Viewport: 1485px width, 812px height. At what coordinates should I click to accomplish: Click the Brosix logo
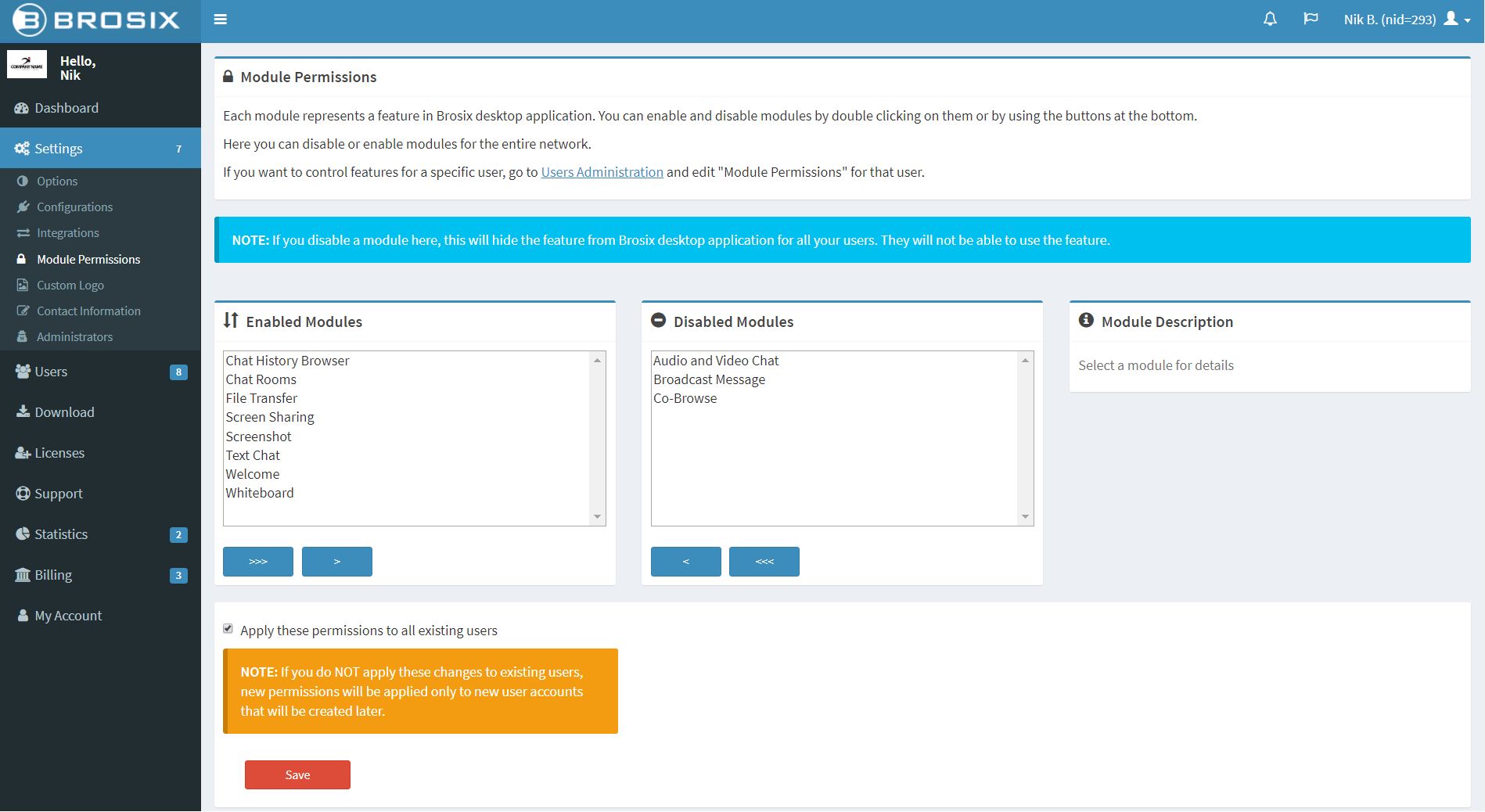coord(97,20)
